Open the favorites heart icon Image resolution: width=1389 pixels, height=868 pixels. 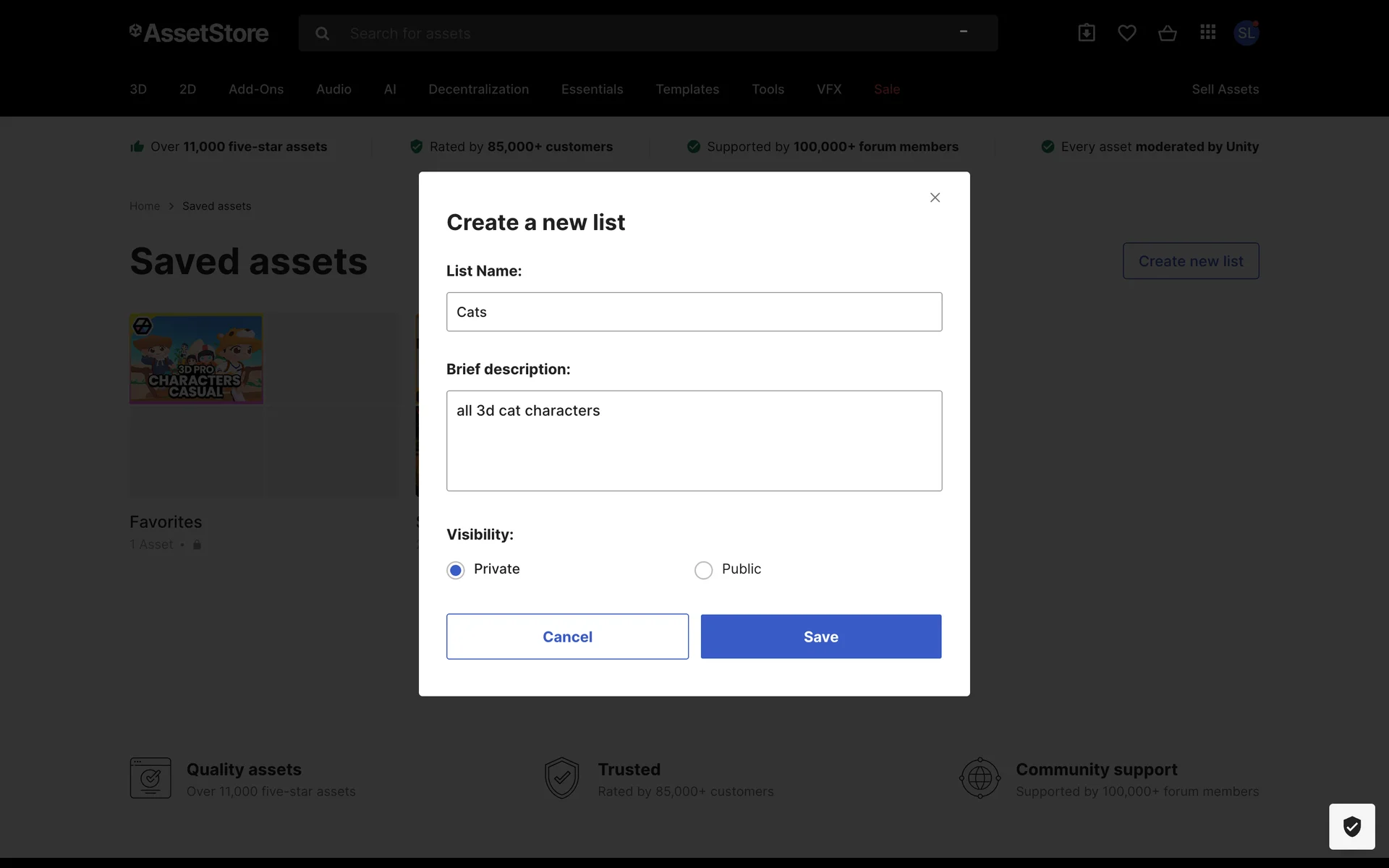pos(1126,33)
